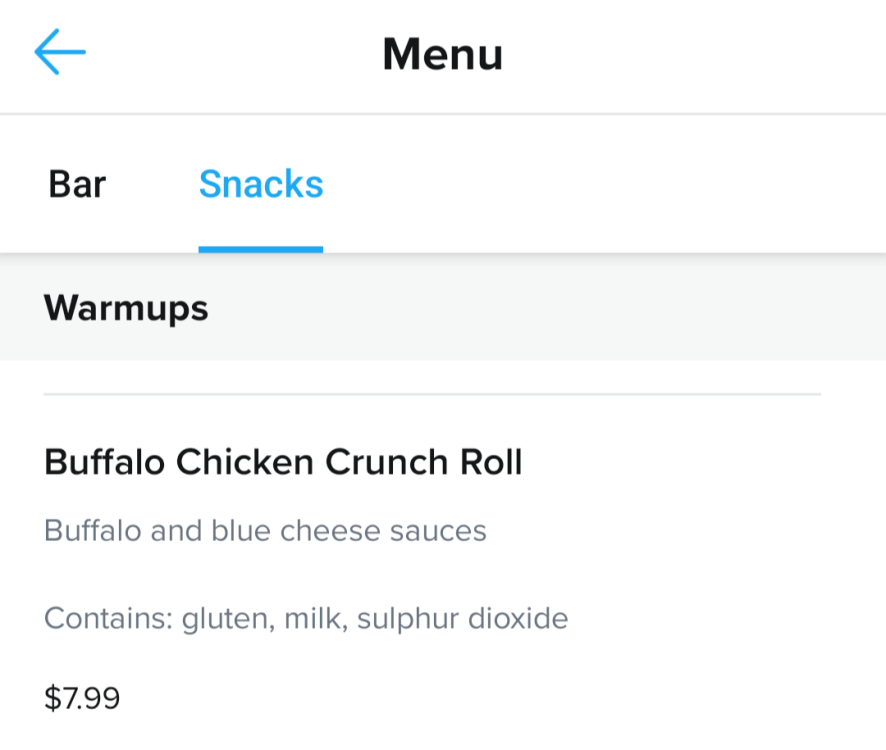886x750 pixels.
Task: Click the Warmups section header
Action: point(126,309)
